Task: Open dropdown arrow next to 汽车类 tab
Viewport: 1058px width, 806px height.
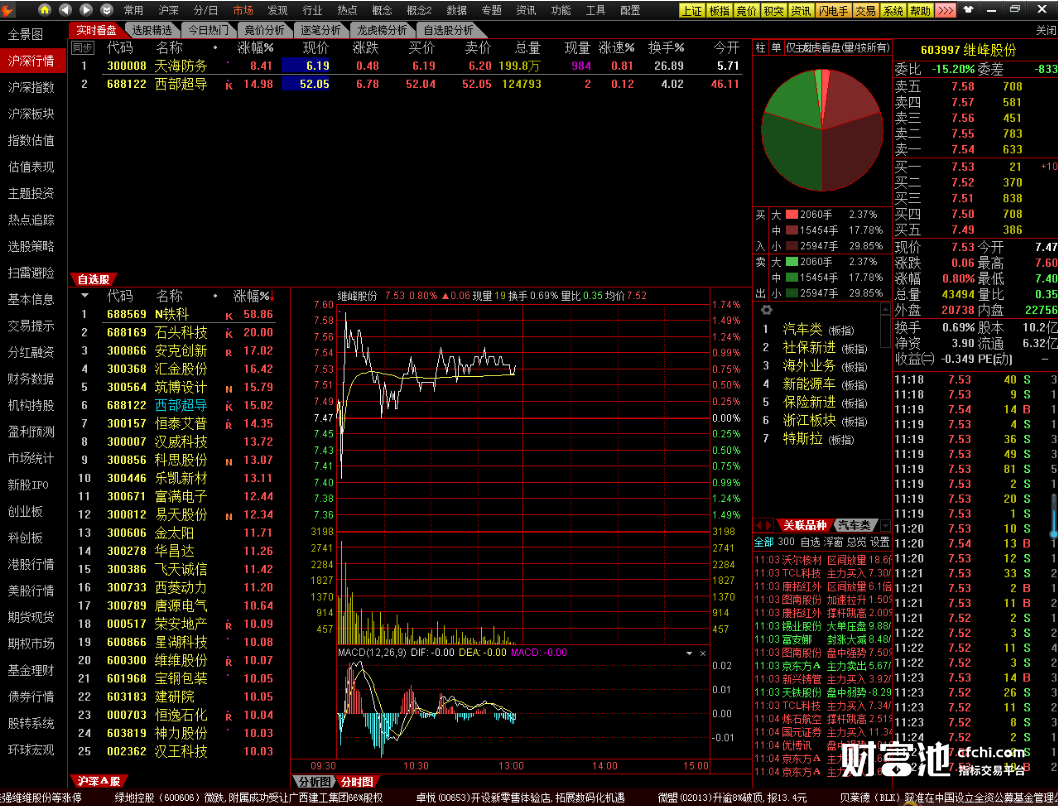Action: pos(885,525)
